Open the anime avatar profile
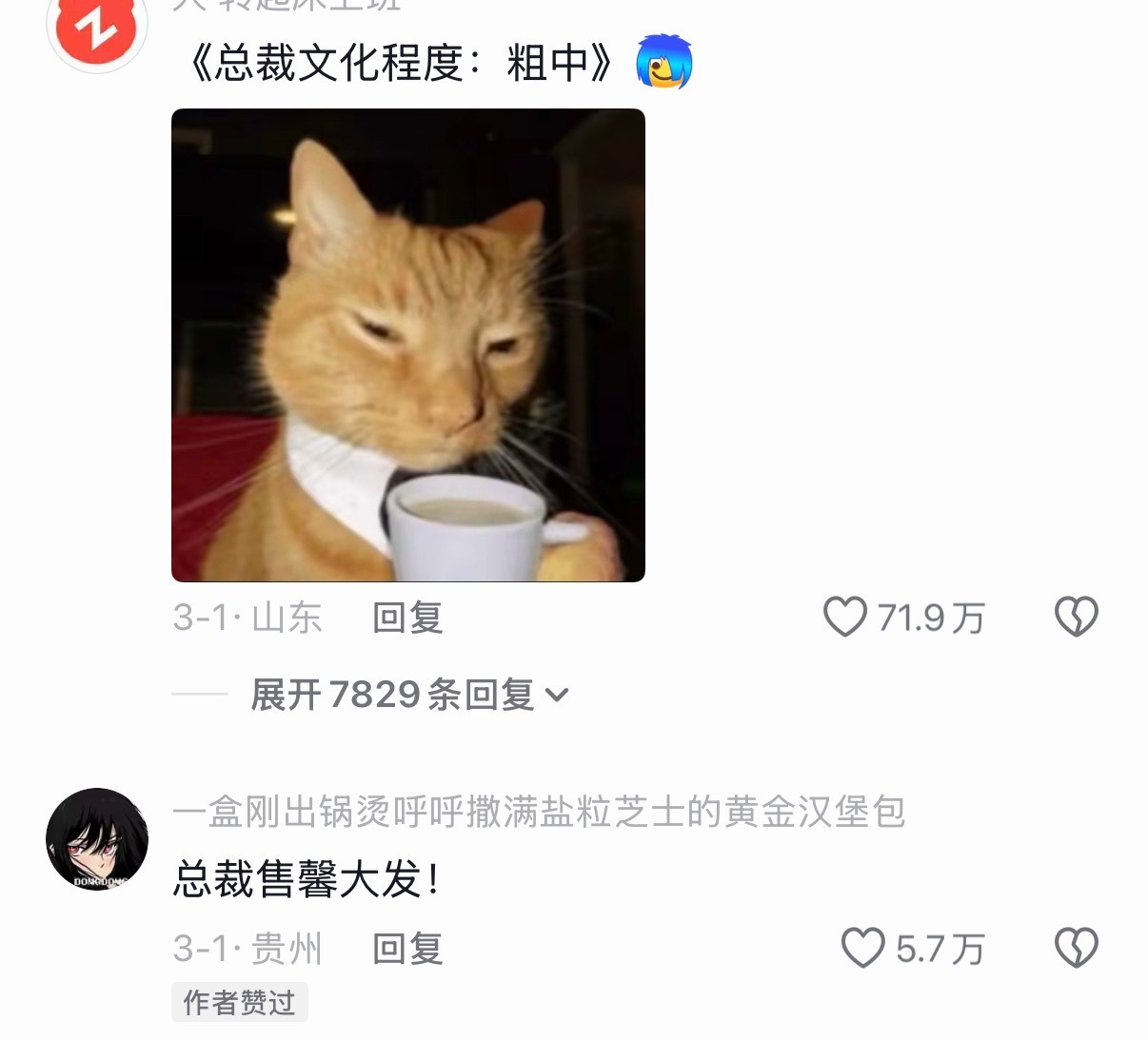Image resolution: width=1148 pixels, height=1040 pixels. 97,839
